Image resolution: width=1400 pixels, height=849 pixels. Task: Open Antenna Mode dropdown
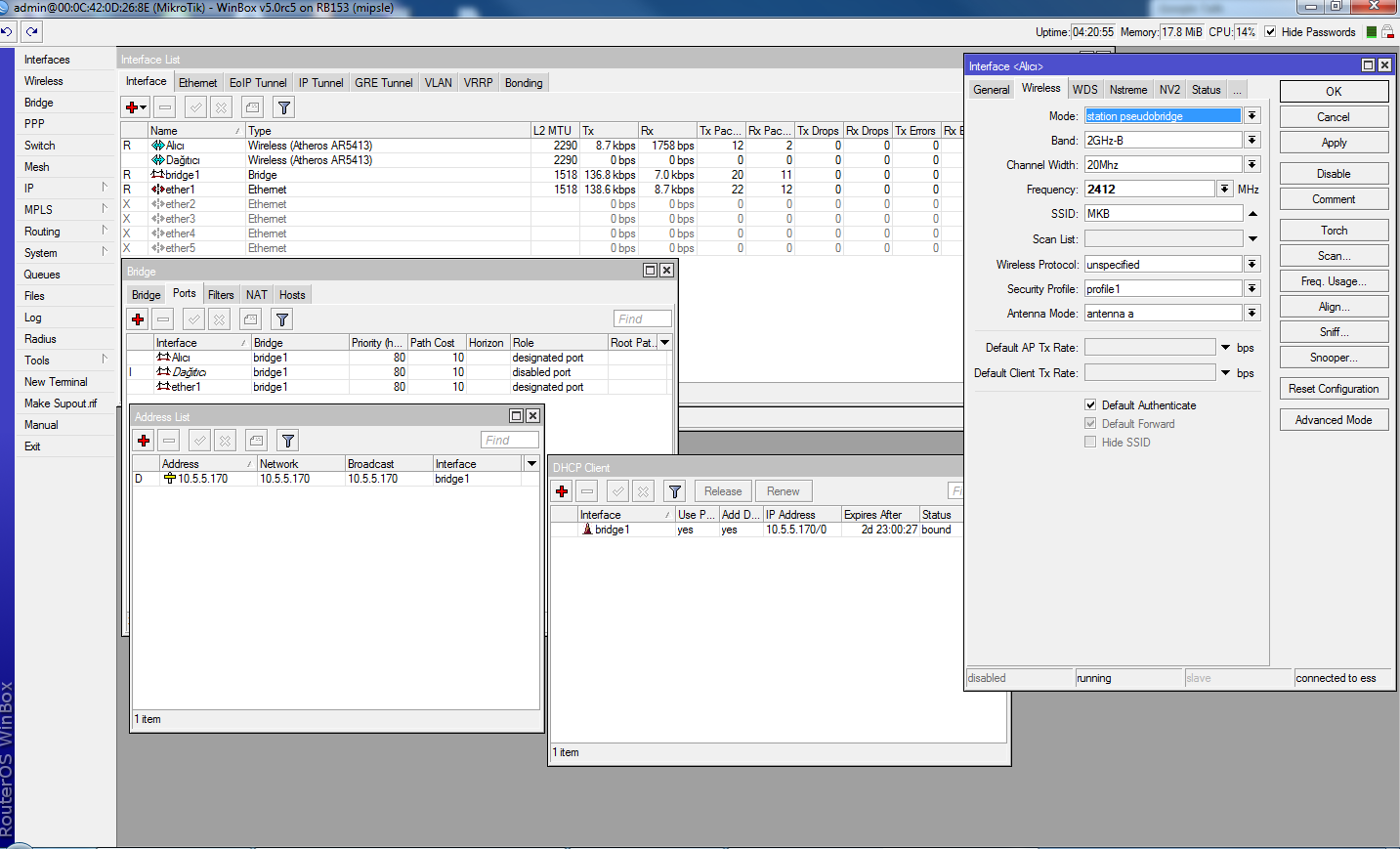pos(1252,313)
